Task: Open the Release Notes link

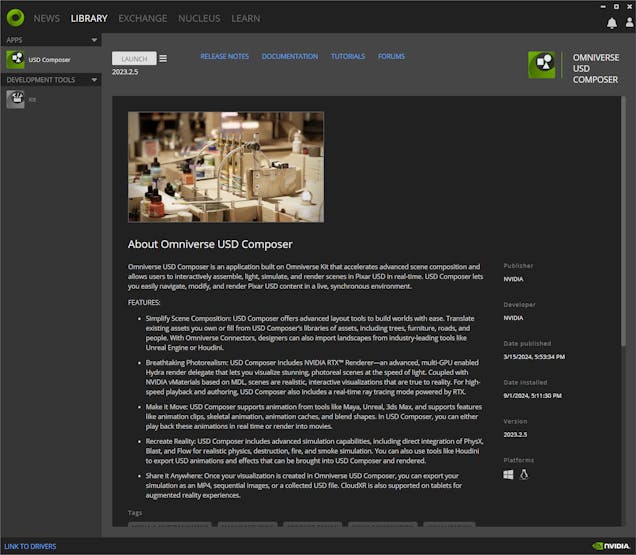Action: [x=224, y=57]
